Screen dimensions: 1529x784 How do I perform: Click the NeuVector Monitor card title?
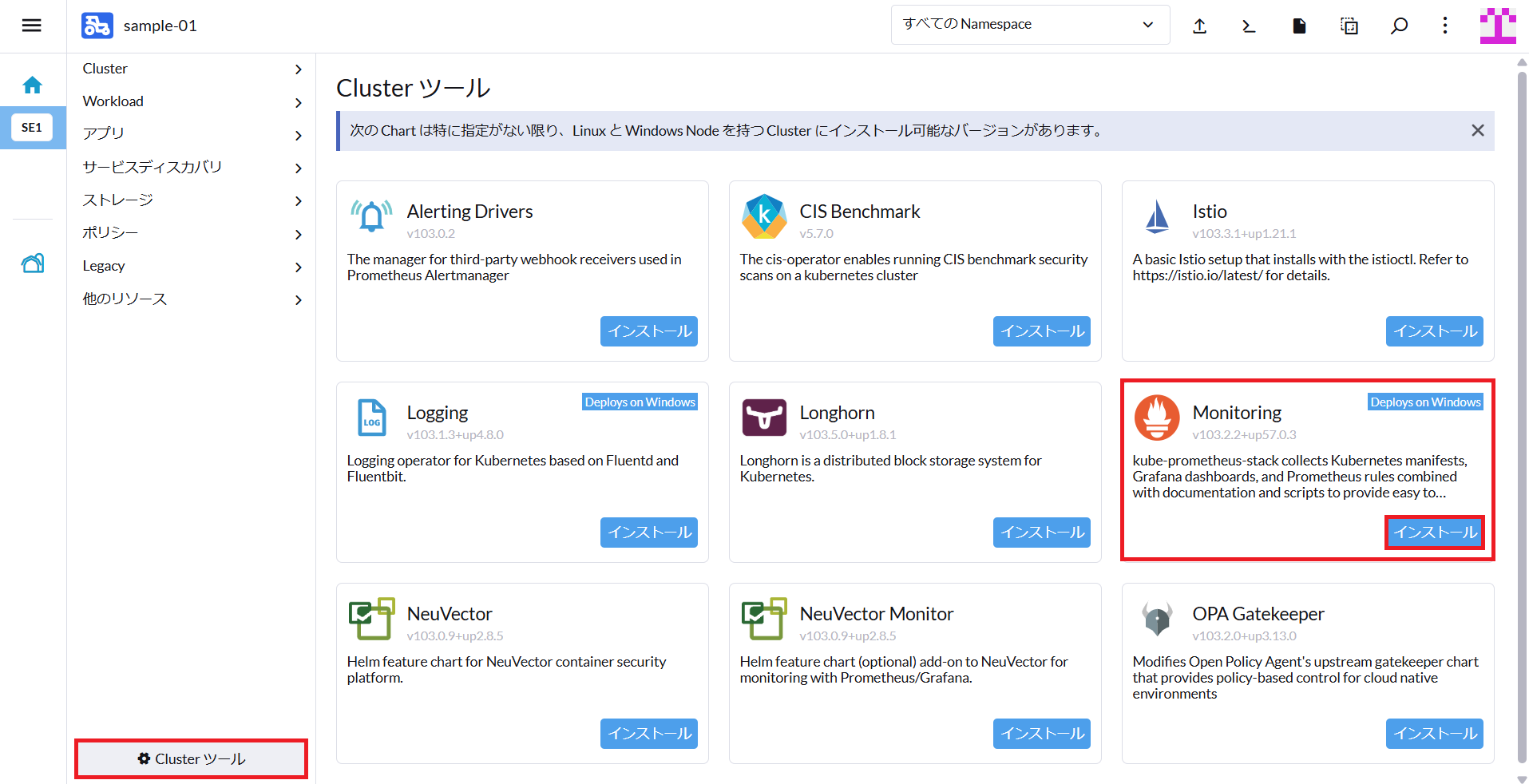point(876,614)
